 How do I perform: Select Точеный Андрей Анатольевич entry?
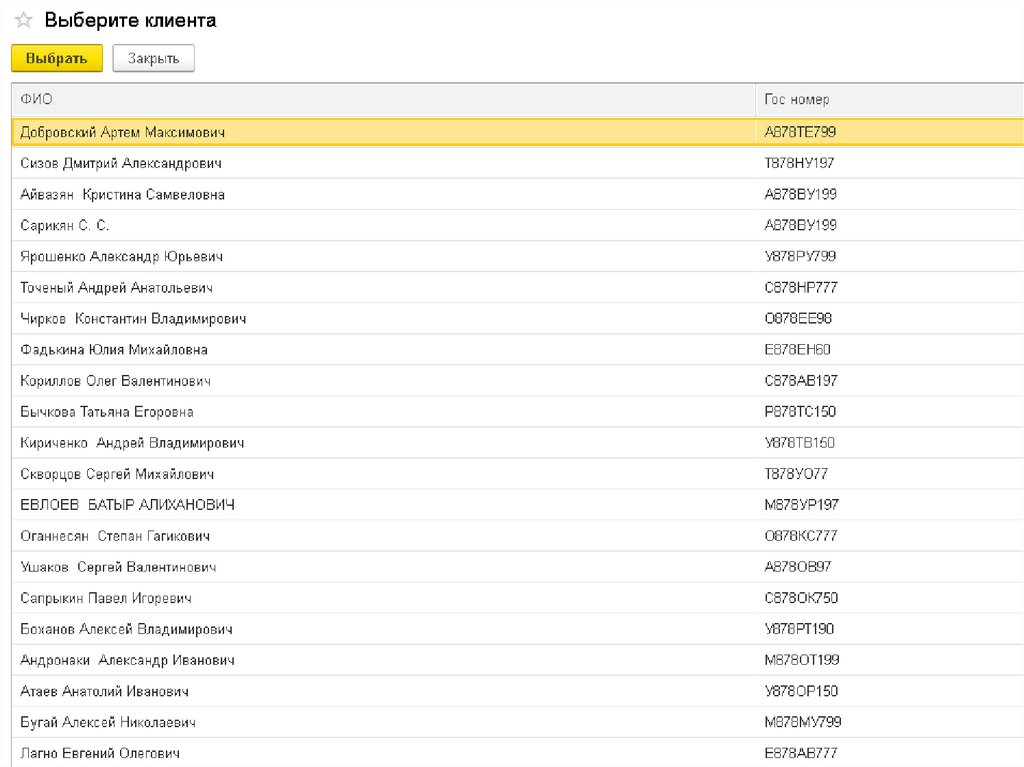pyautogui.click(x=117, y=287)
